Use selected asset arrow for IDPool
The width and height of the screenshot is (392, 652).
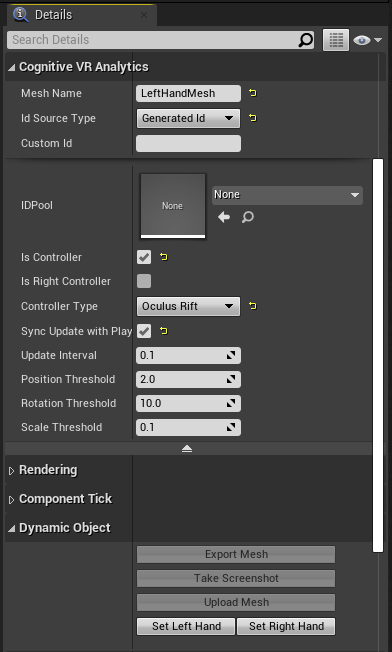(x=224, y=217)
